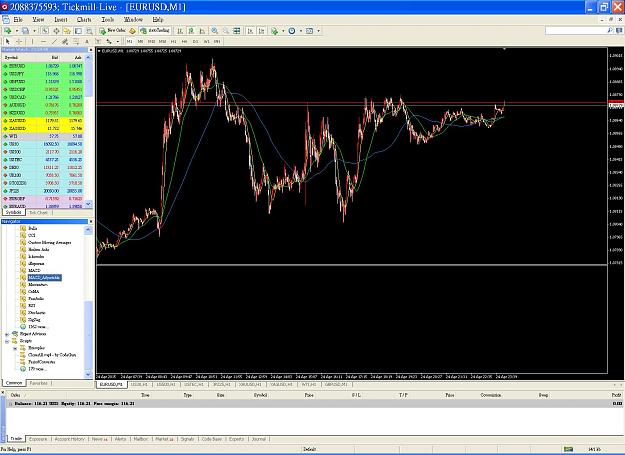Toggle the Navigator star-folder icon
Screen dimensions: 625x455
(67, 31)
